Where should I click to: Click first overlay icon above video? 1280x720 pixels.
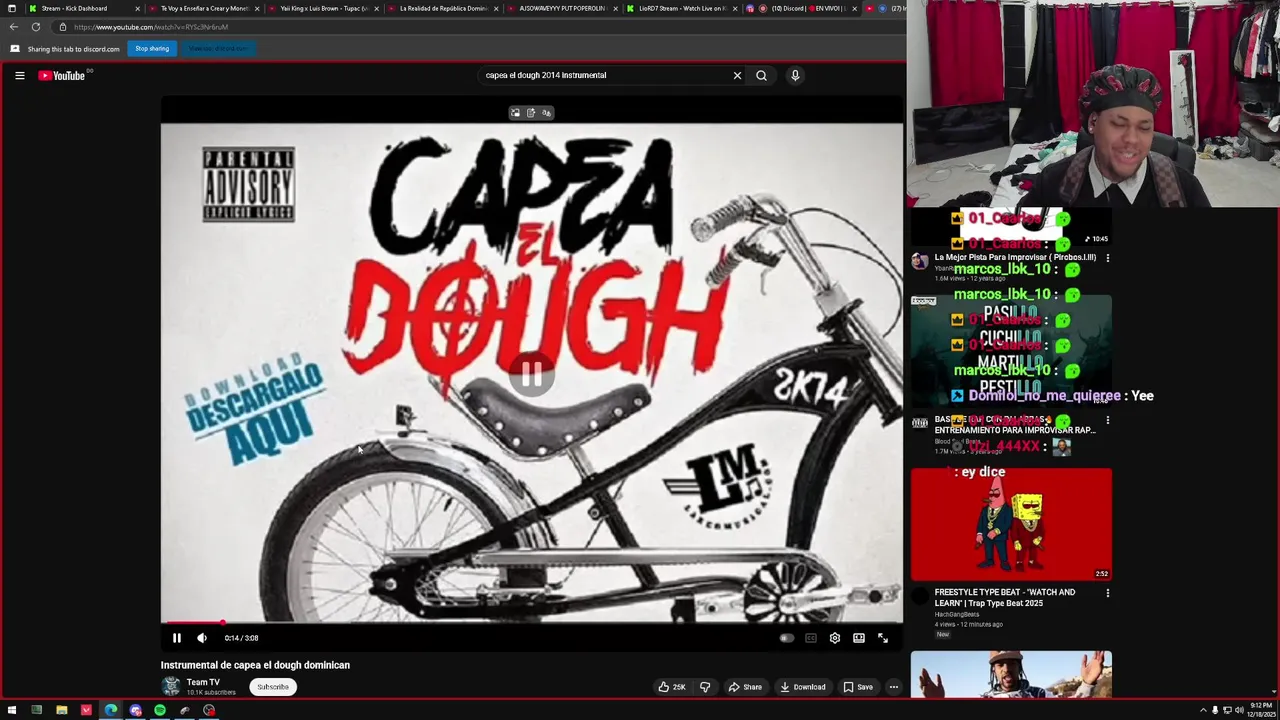click(x=516, y=113)
